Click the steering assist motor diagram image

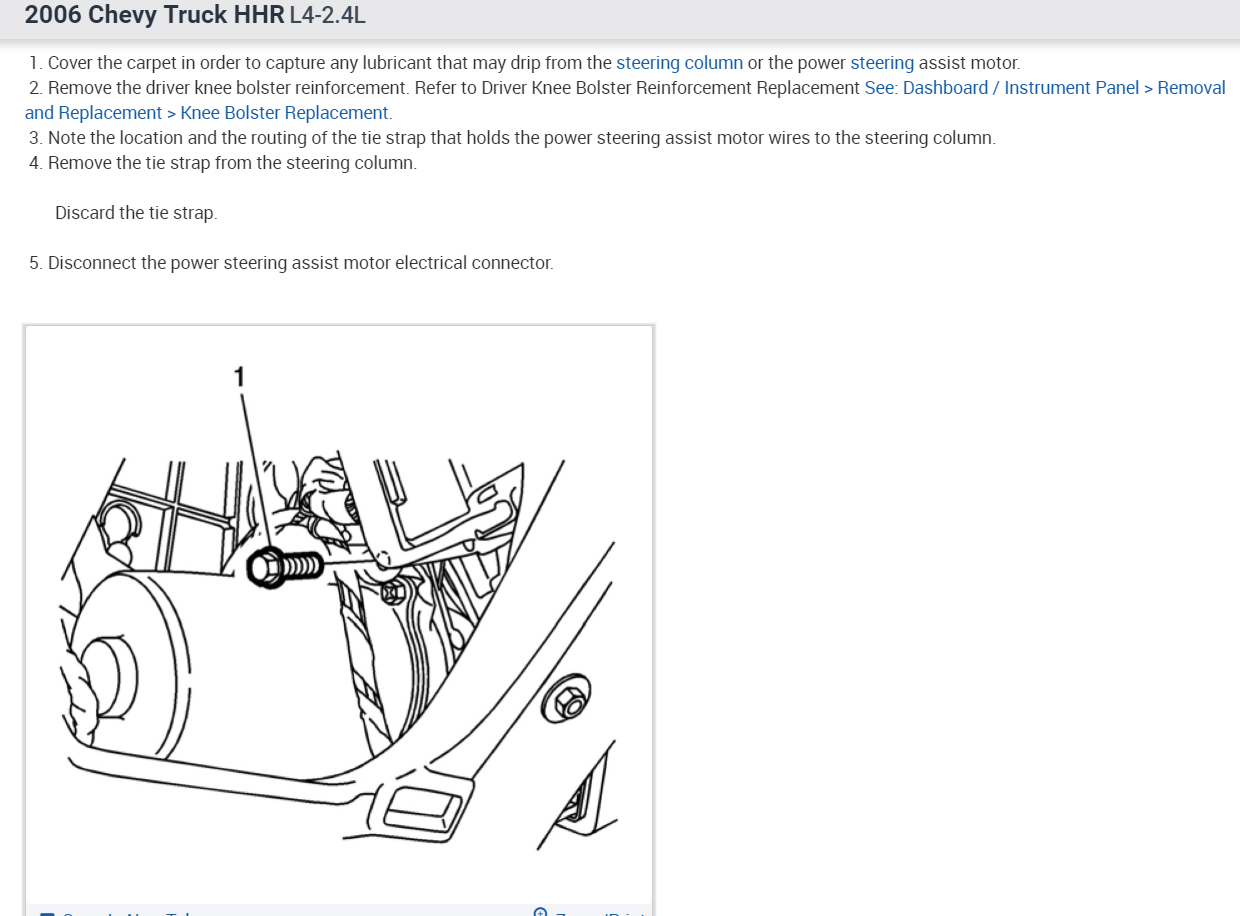[x=339, y=615]
